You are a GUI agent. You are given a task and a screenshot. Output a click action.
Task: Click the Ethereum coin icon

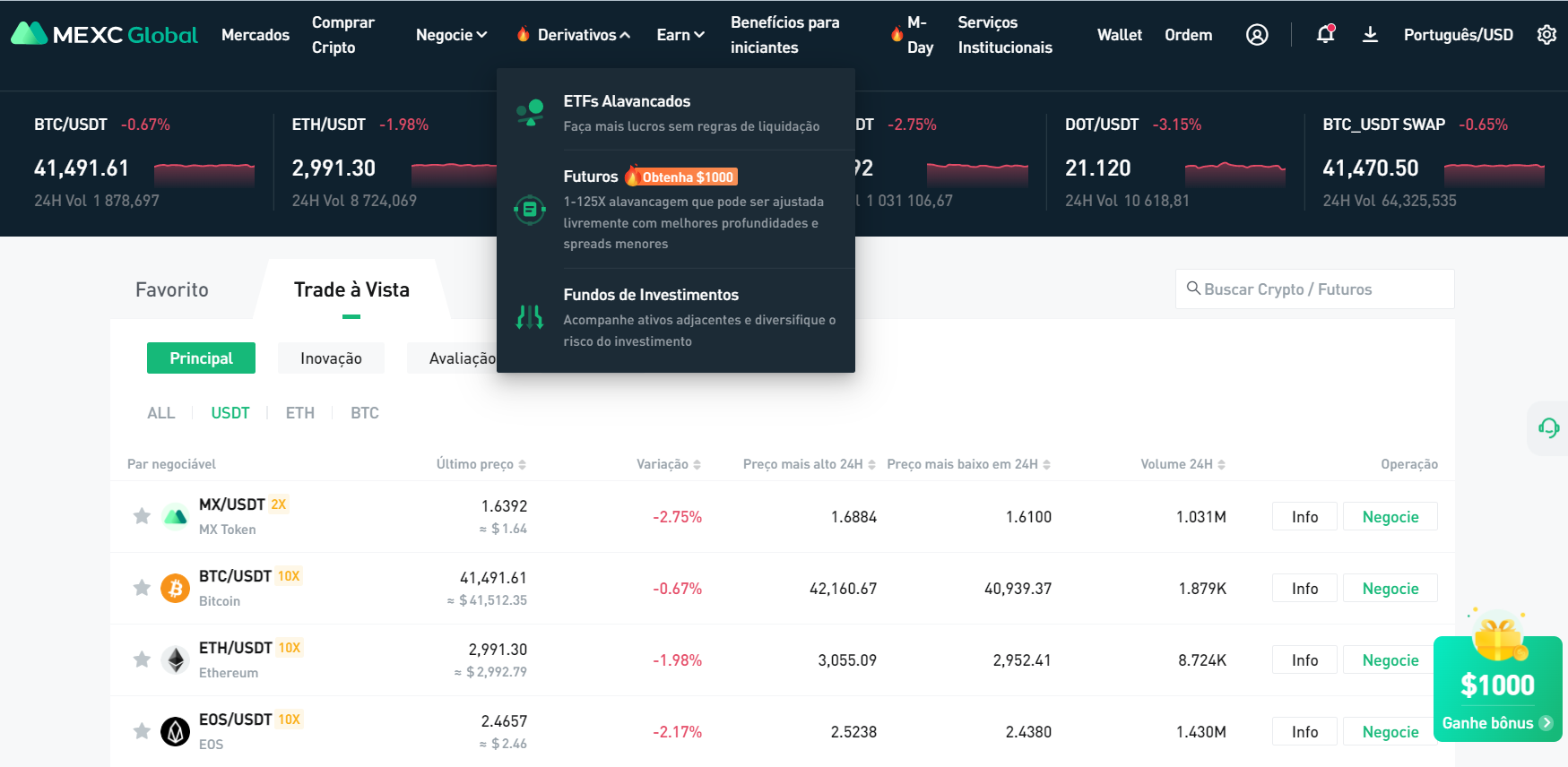175,659
